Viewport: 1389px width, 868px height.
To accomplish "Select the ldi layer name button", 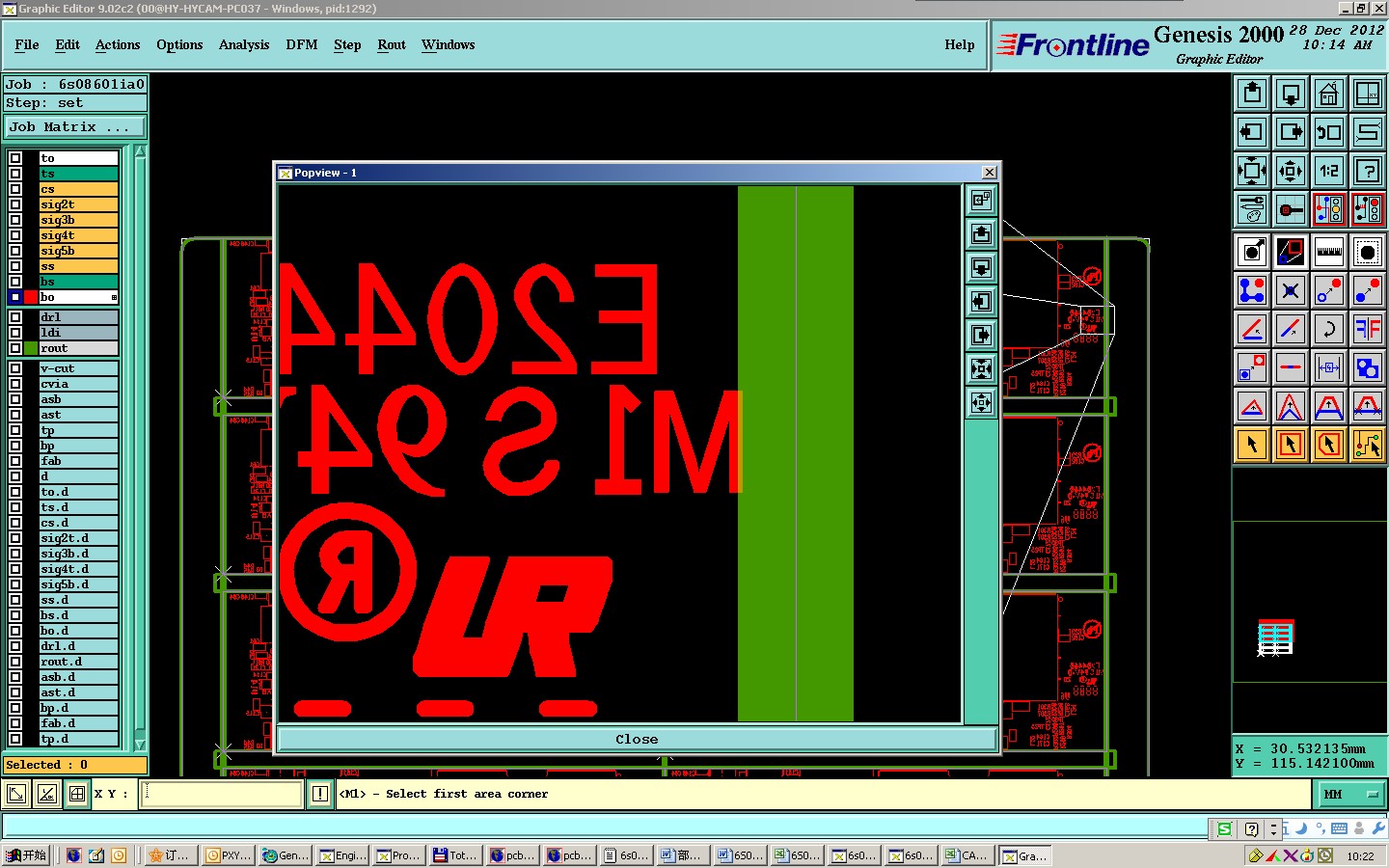I will click(x=78, y=333).
